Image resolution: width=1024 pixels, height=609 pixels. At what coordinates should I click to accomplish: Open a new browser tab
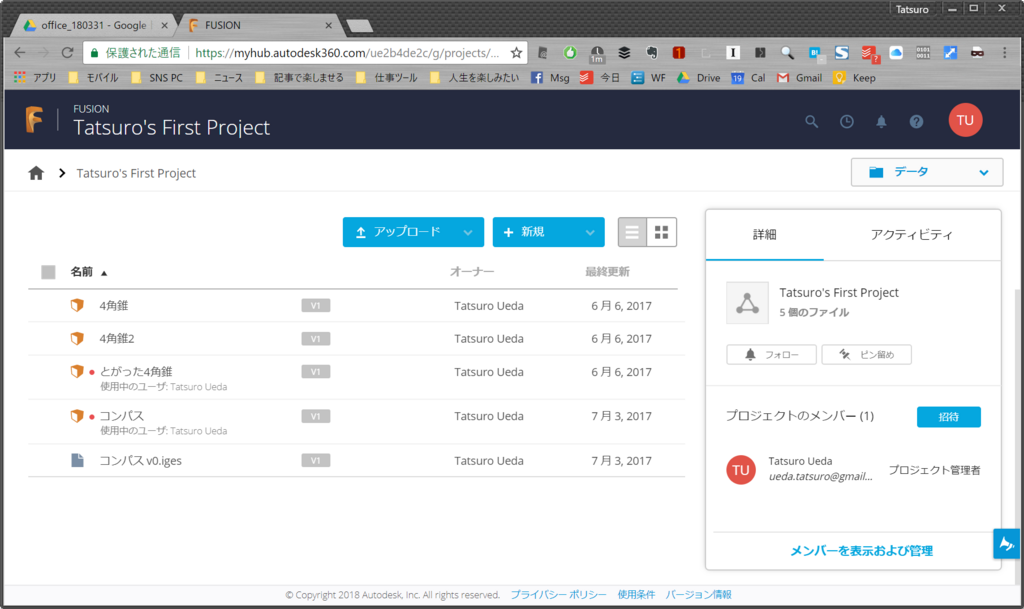point(359,26)
